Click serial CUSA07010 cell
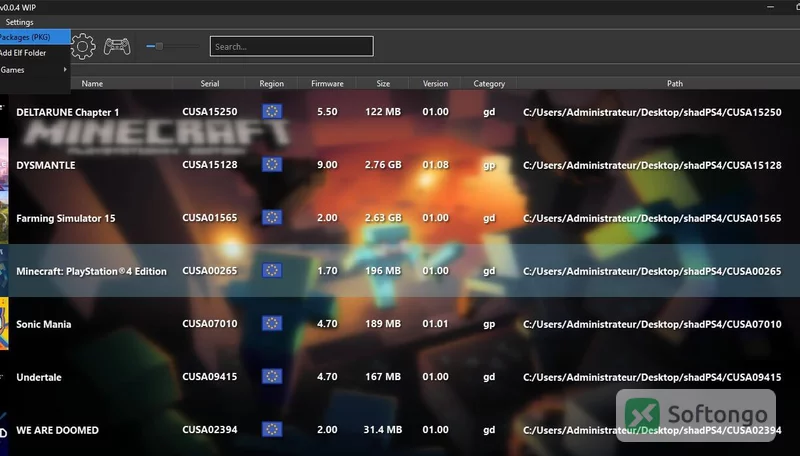 pyautogui.click(x=210, y=324)
